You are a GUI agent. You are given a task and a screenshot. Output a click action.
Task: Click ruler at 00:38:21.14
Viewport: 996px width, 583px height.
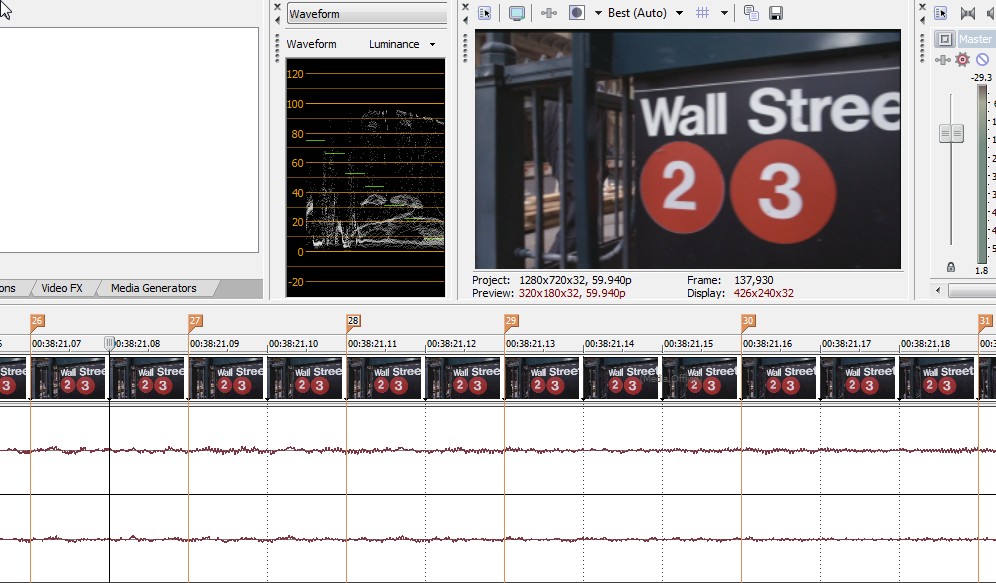[x=610, y=344]
